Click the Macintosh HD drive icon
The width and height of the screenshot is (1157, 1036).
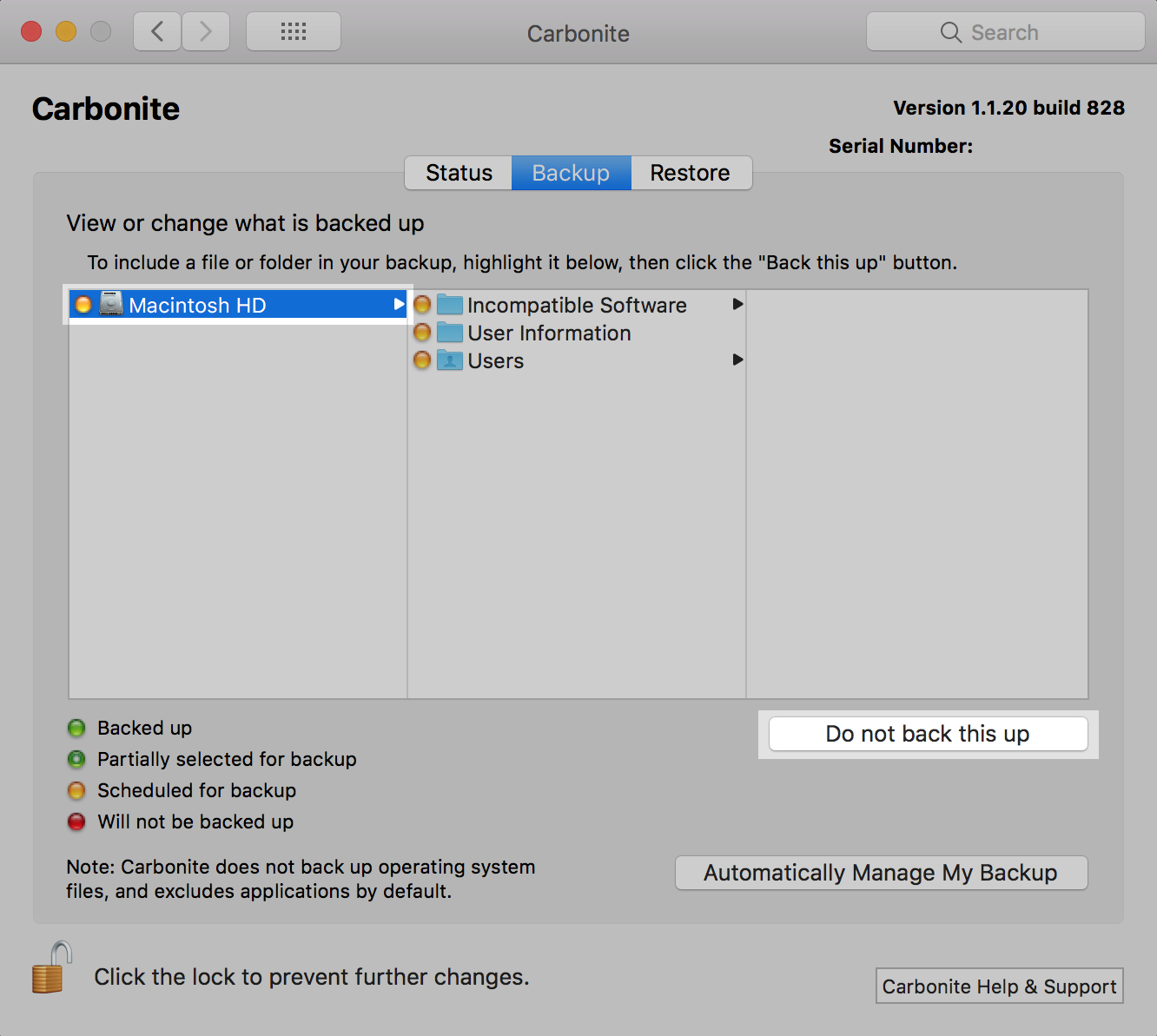[x=111, y=305]
